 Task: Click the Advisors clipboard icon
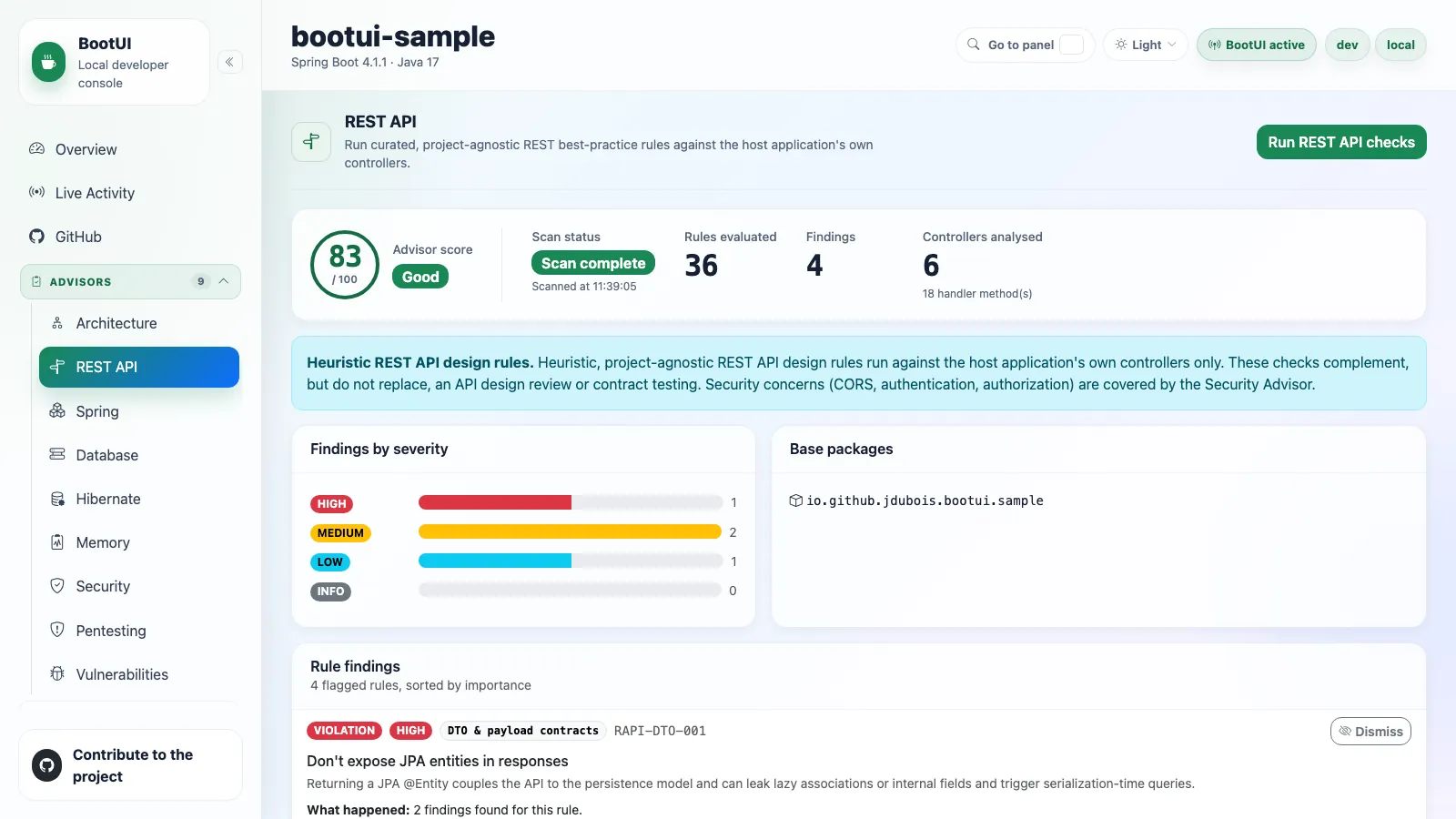[36, 281]
